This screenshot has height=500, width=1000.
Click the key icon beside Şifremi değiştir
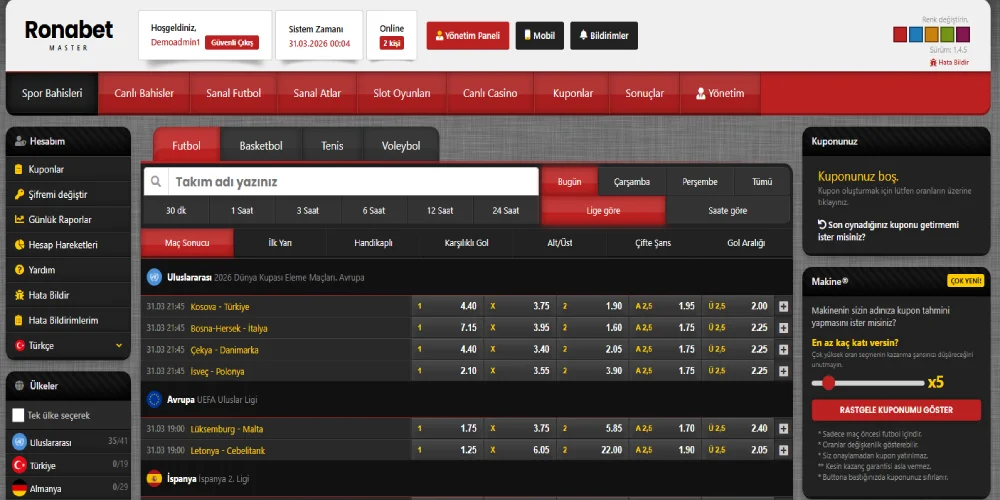18,195
